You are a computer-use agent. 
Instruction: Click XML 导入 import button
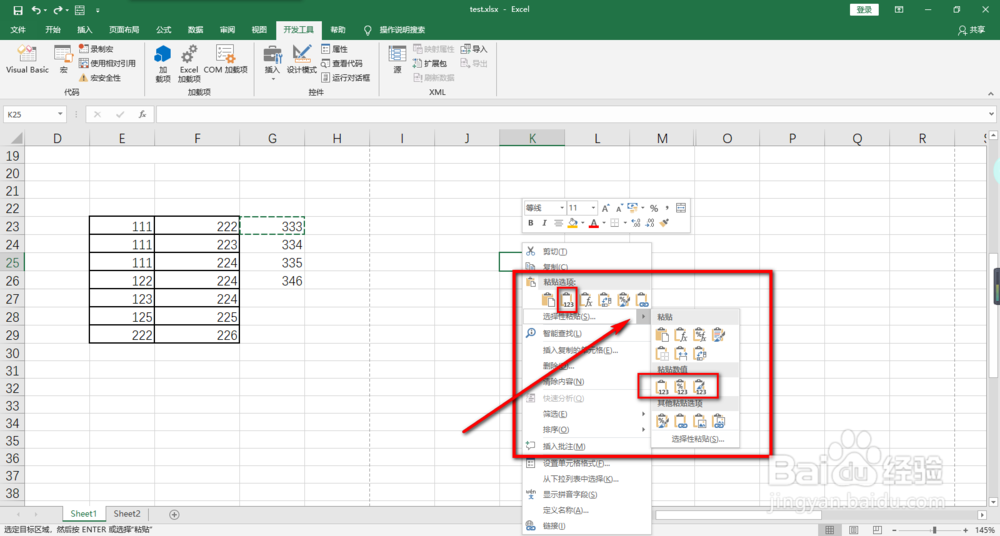click(474, 48)
